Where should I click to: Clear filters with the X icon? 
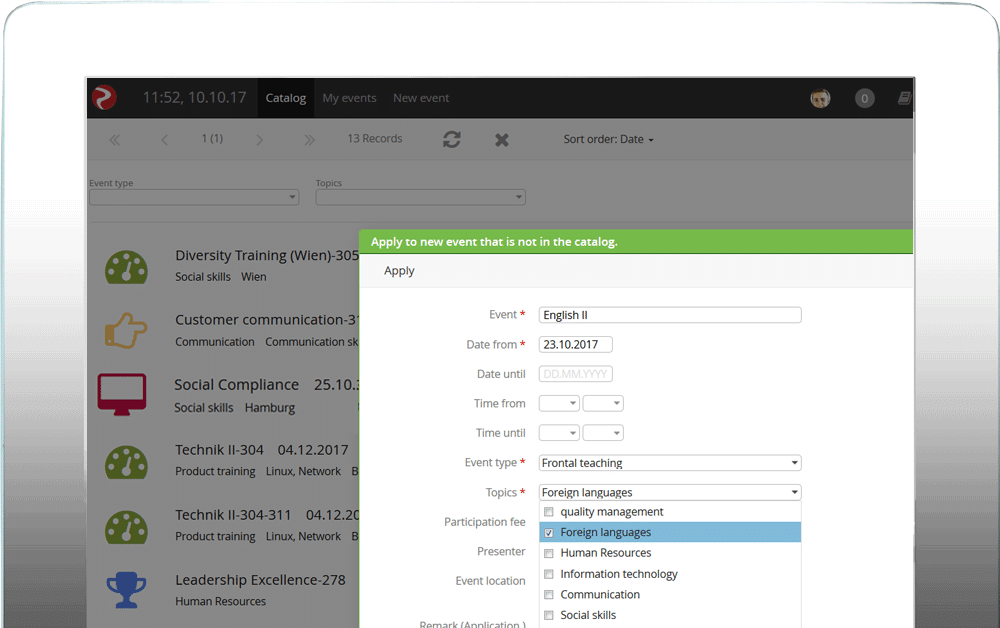(502, 140)
